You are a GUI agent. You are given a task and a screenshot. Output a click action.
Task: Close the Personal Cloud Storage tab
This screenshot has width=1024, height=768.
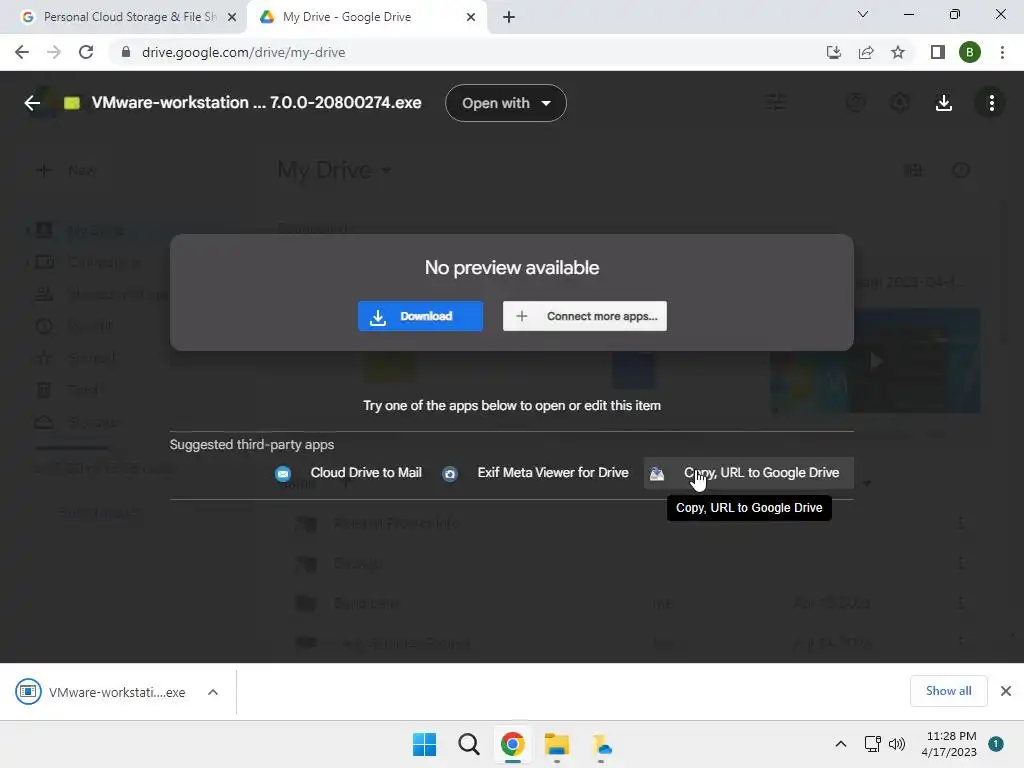tap(232, 17)
